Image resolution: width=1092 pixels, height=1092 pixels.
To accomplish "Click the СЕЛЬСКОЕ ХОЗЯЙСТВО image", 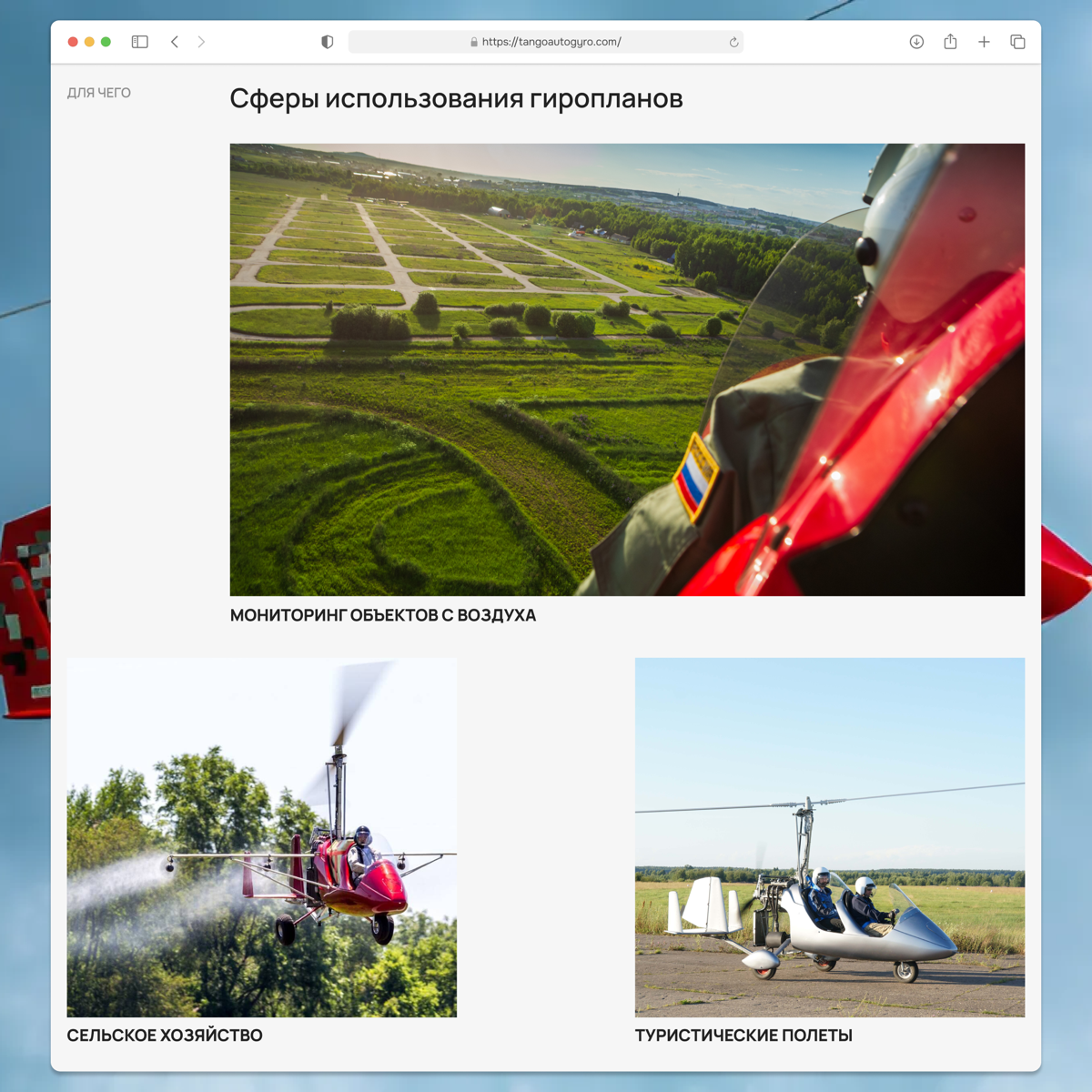I will (x=263, y=838).
